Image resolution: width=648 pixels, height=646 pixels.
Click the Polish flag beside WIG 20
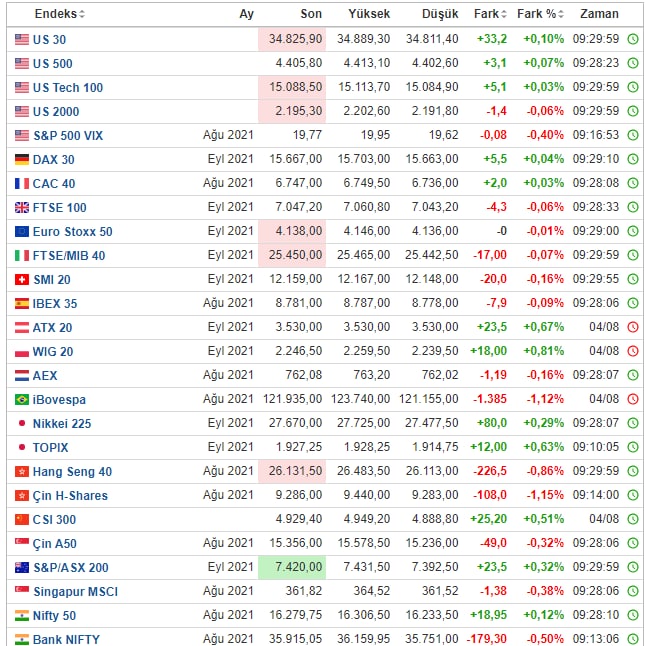(x=22, y=351)
